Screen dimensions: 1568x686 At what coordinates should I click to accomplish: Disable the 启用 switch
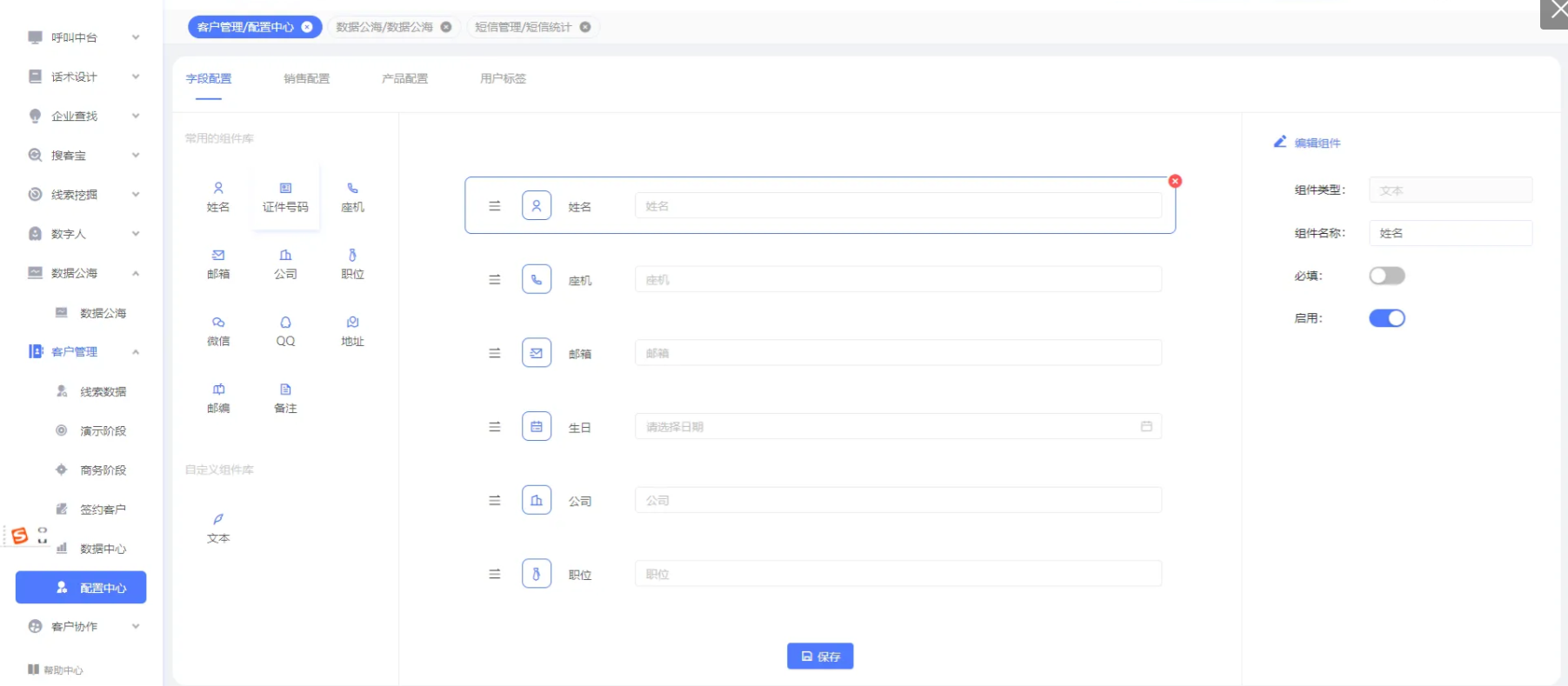coord(1386,318)
